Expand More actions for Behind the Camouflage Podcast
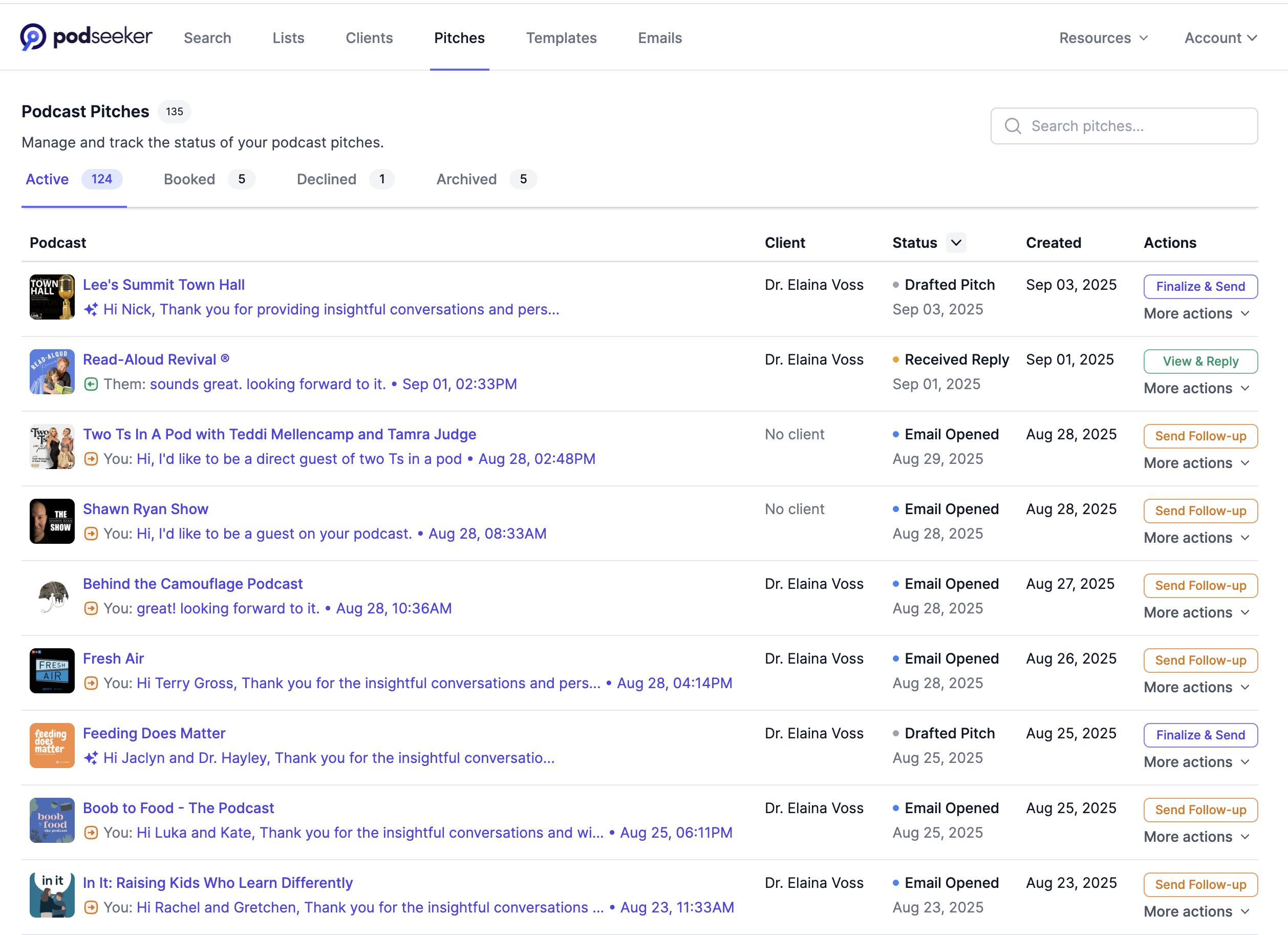The height and width of the screenshot is (935, 1288). pyautogui.click(x=1196, y=613)
